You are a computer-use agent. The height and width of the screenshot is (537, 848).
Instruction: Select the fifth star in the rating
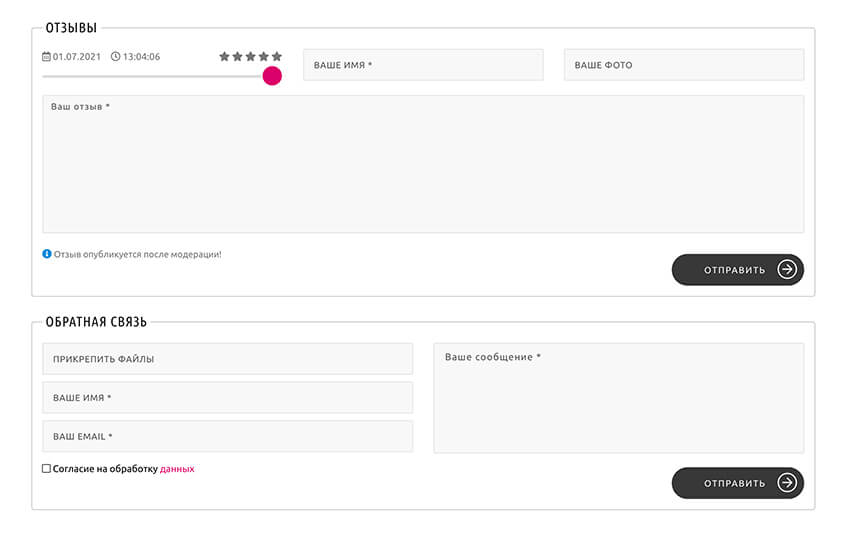pos(277,57)
